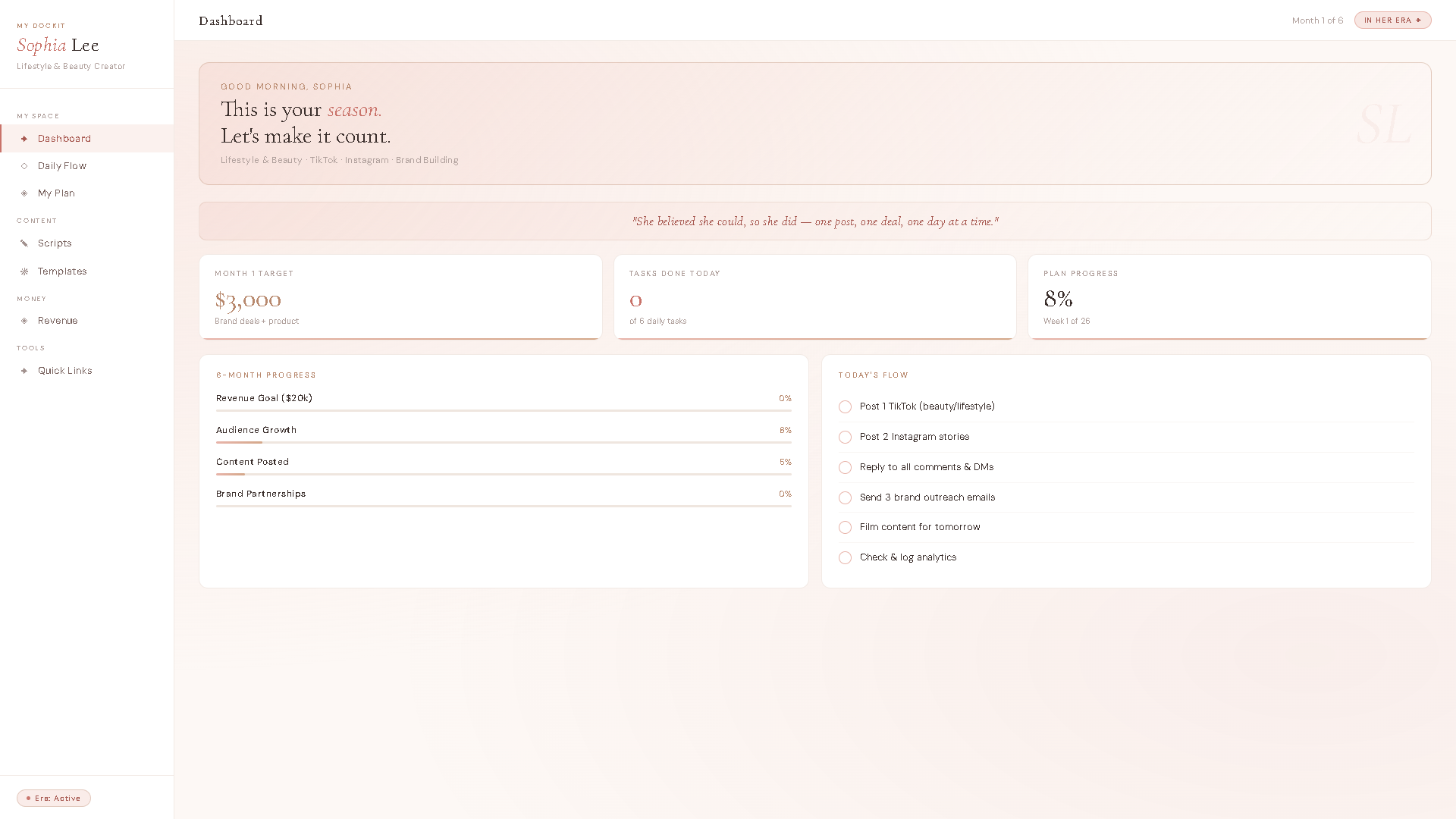Click the "$3,000" target value
Viewport: 1456px width, 819px height.
coord(248,300)
